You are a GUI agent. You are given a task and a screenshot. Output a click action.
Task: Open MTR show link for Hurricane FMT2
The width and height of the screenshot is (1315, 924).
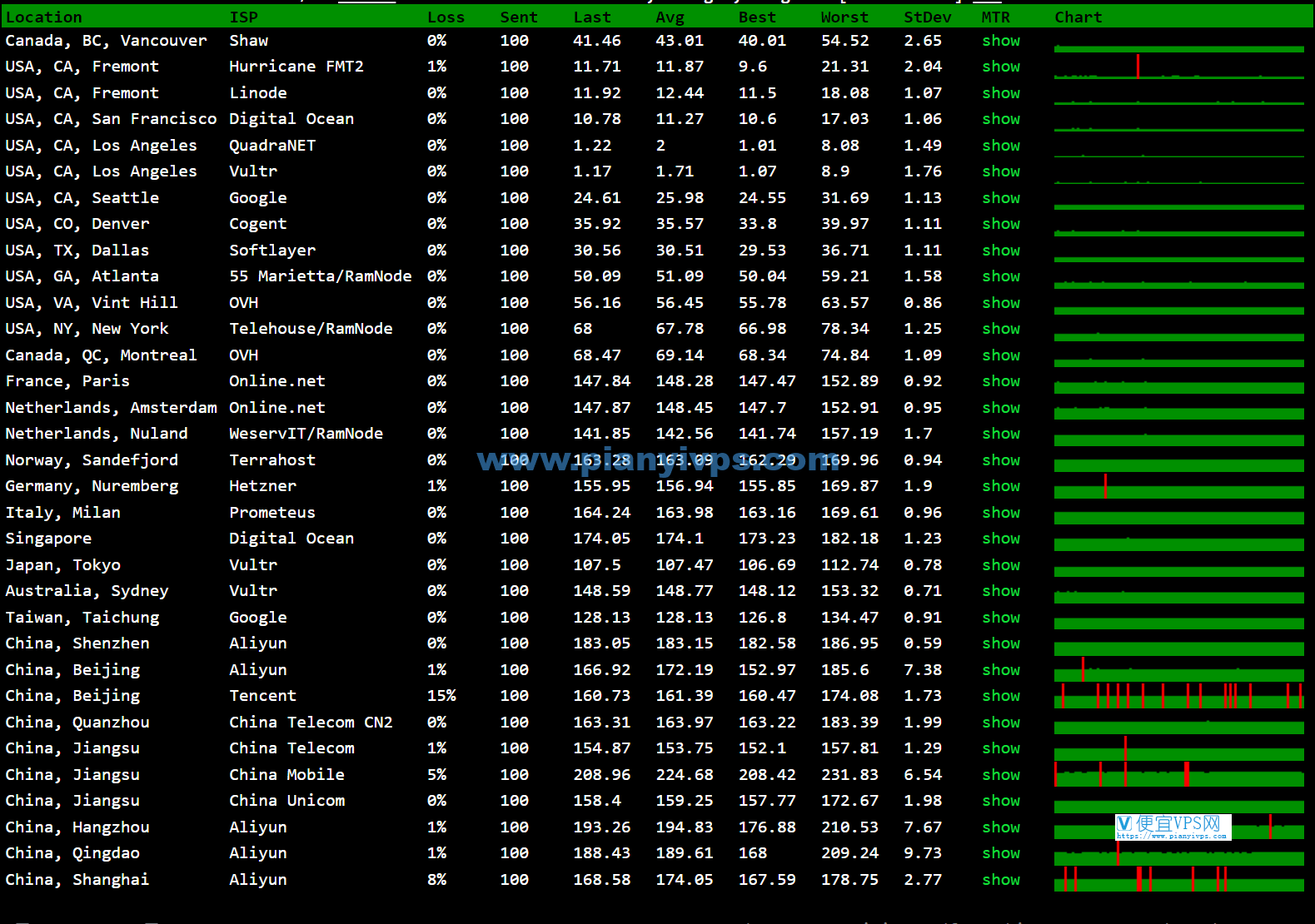pos(1000,67)
